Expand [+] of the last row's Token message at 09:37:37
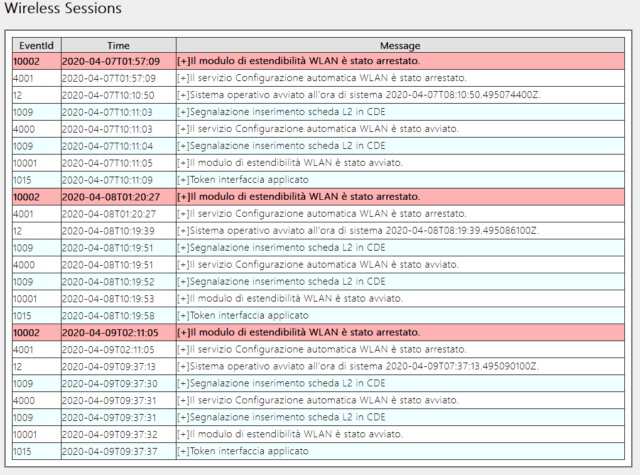This screenshot has height=475, width=640. point(183,451)
